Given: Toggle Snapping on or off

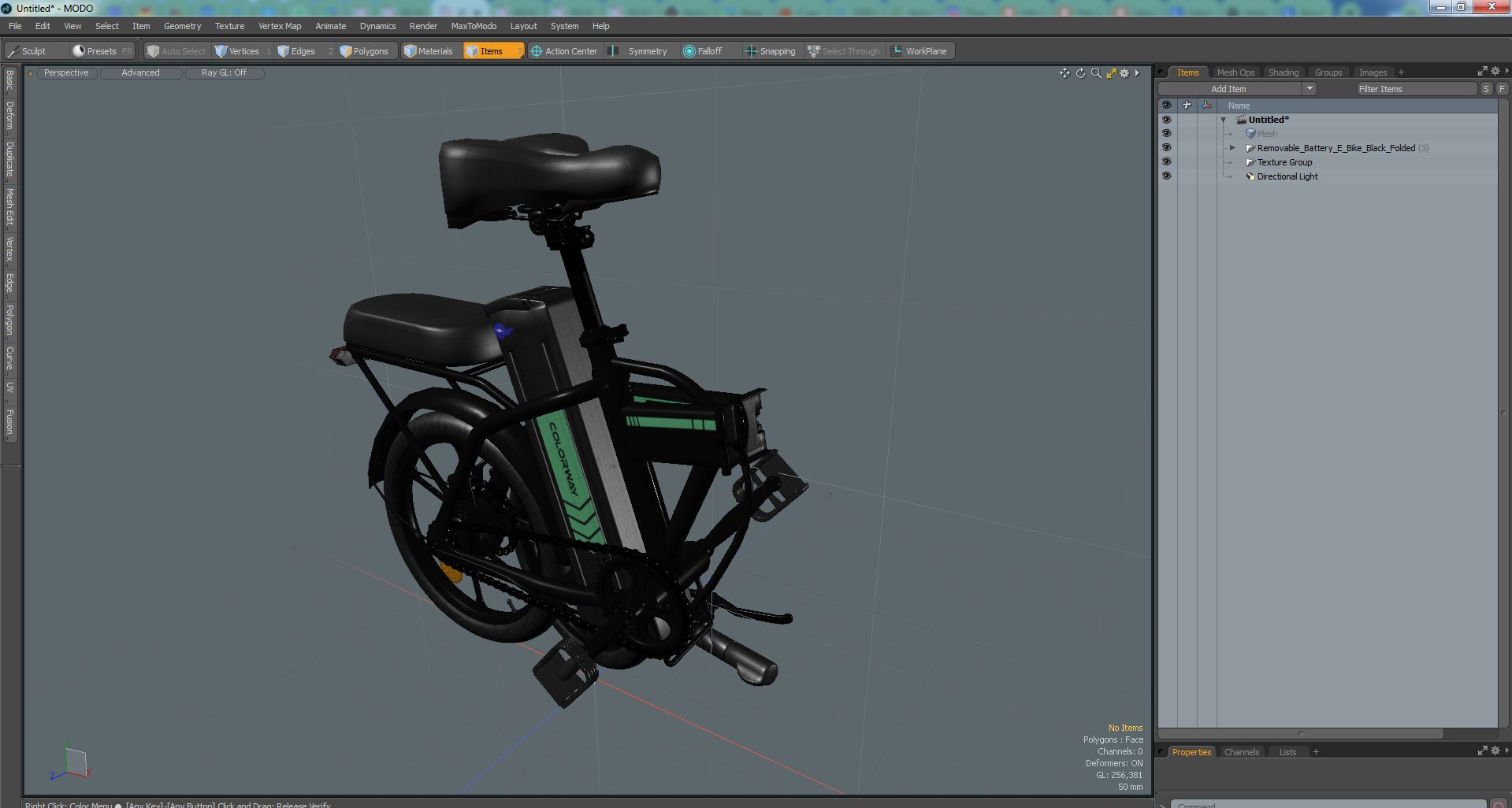Looking at the screenshot, I should click(771, 51).
